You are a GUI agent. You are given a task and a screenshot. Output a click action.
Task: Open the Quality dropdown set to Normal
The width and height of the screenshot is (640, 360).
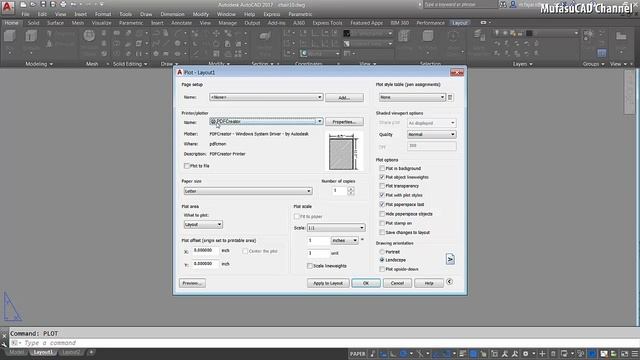click(431, 134)
